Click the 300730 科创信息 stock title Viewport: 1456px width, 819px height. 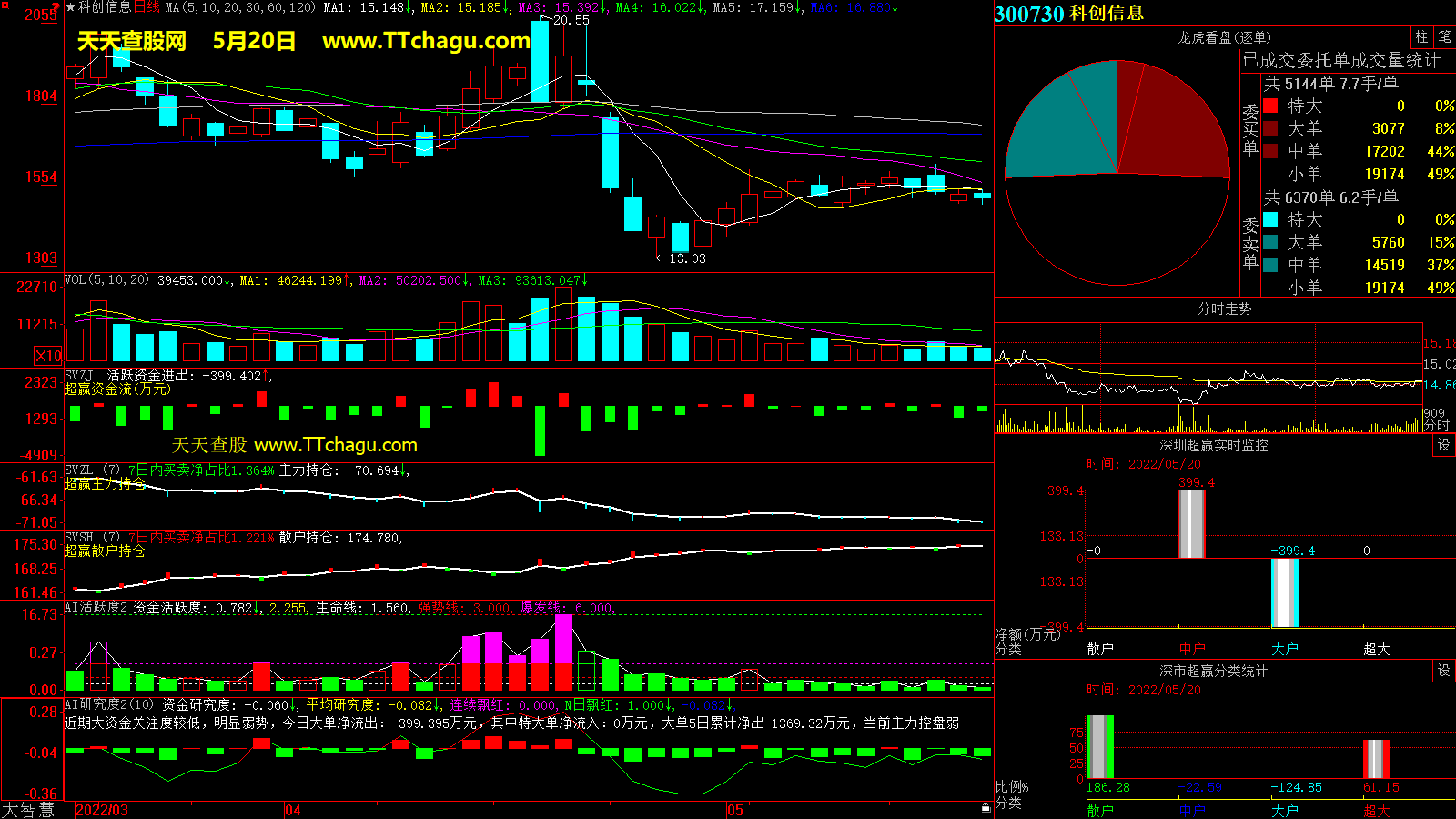1069,14
